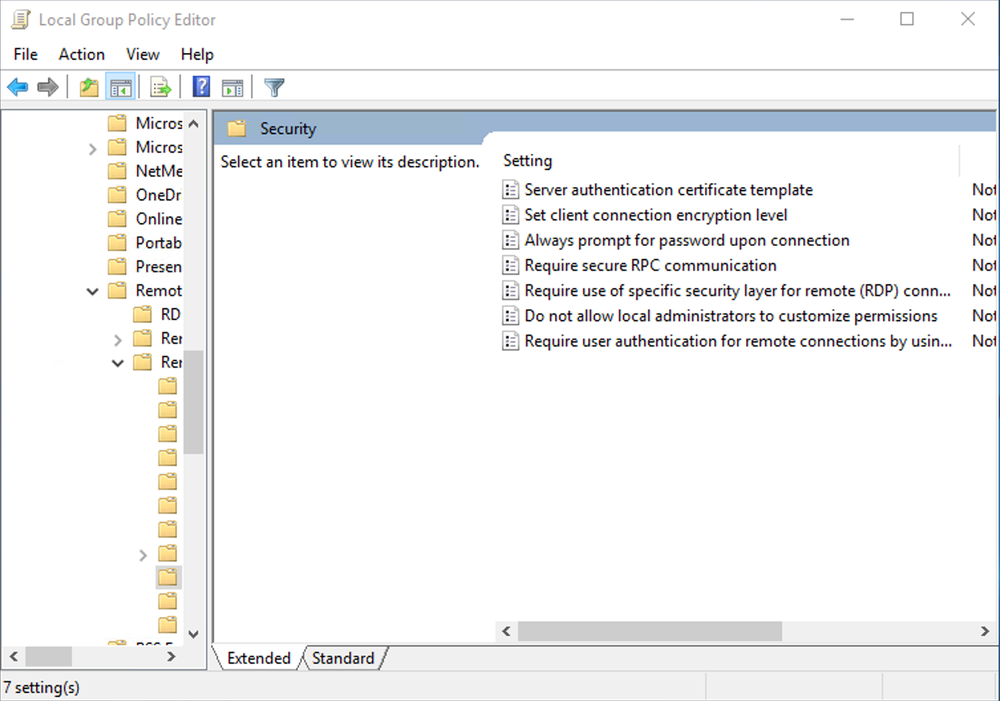This screenshot has width=1000, height=701.
Task: Expand the collapsed Microsoft node chevron
Action: point(92,147)
